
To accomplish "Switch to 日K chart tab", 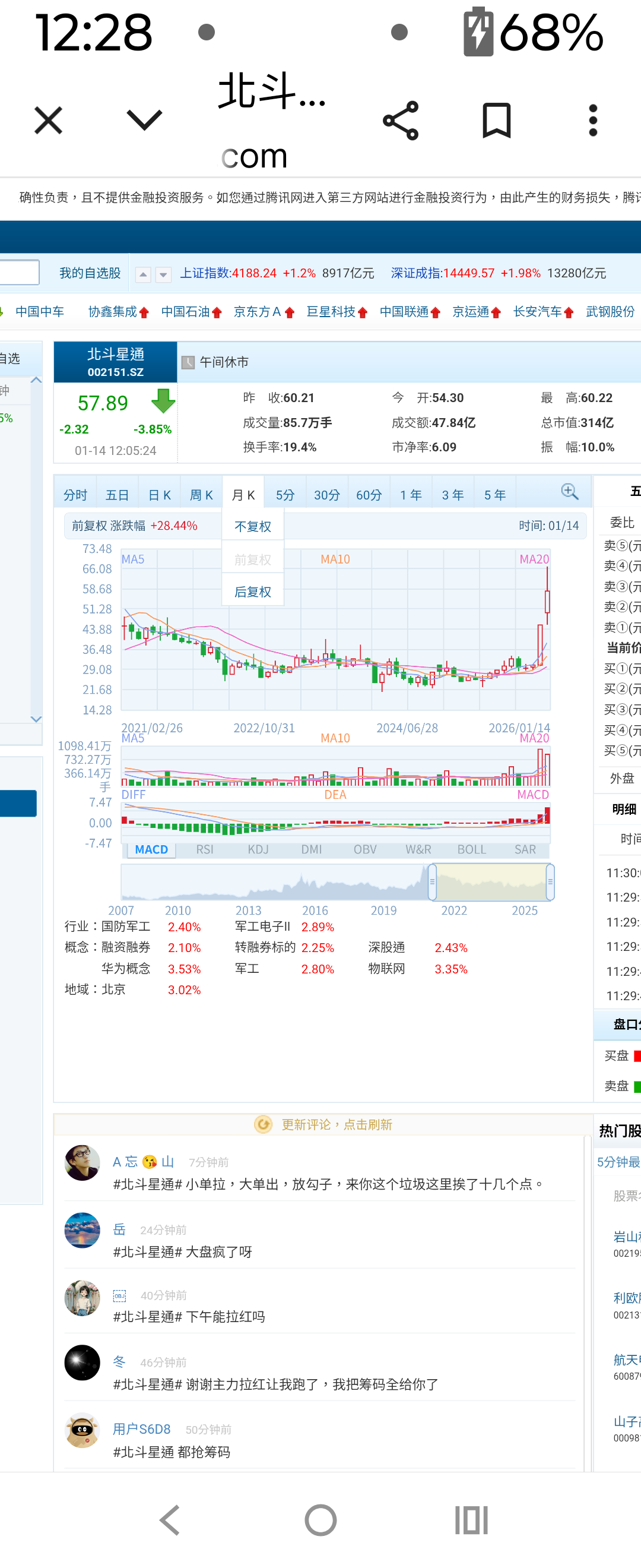I will tap(159, 495).
